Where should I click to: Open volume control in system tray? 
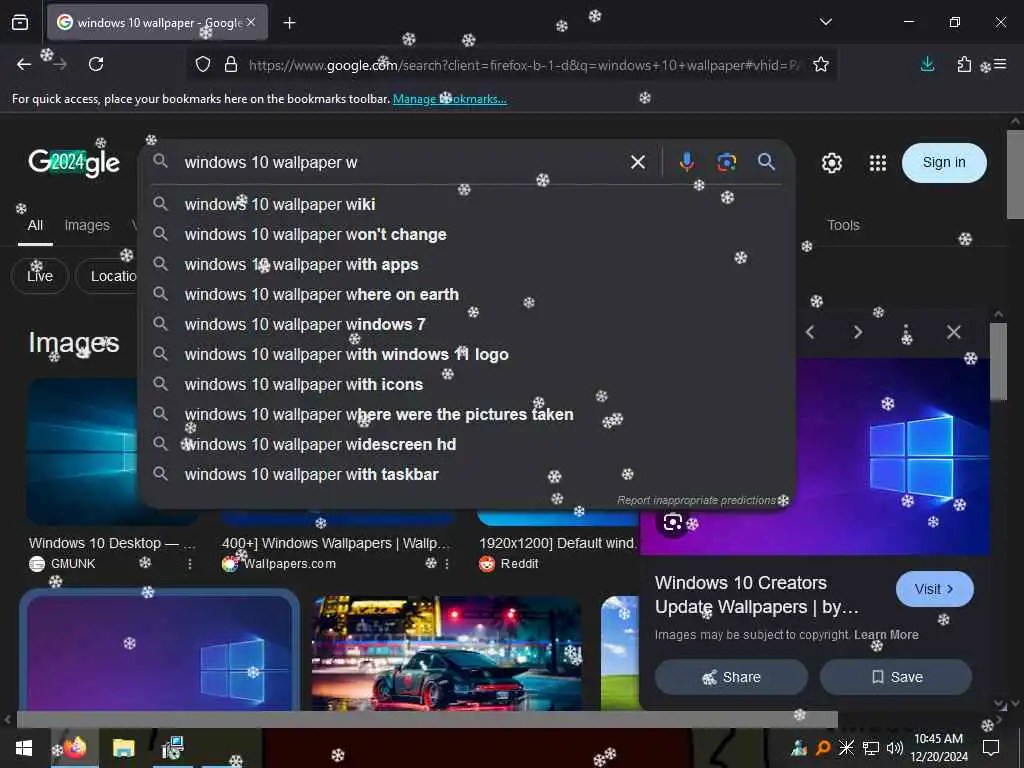tap(895, 748)
